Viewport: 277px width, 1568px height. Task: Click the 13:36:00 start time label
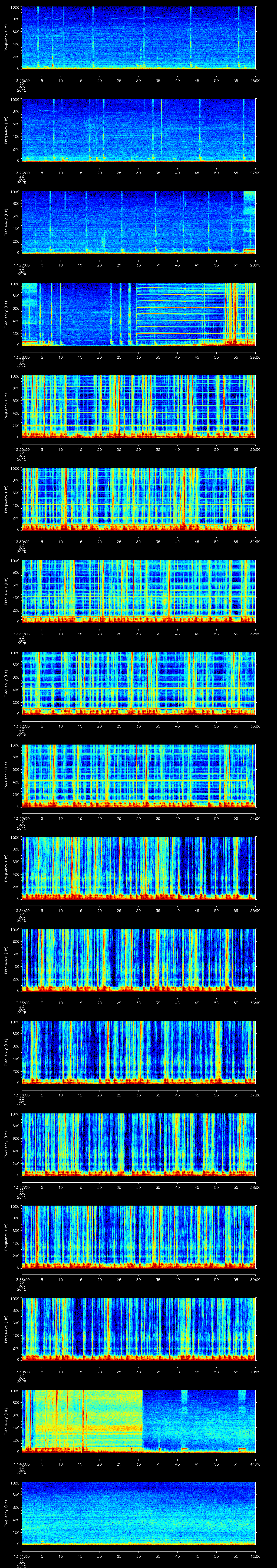click(22, 1095)
